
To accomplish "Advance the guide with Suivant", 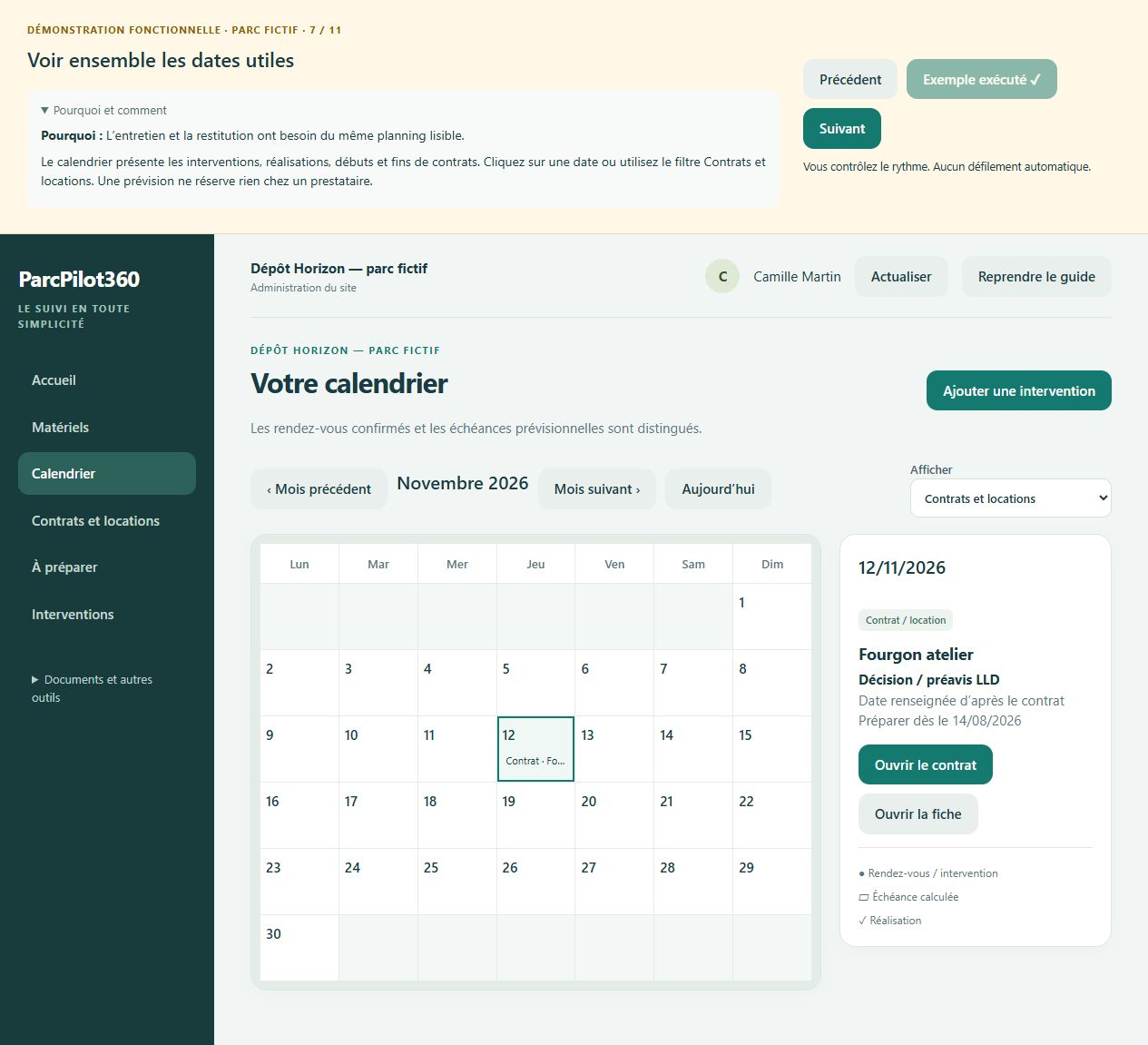I will tap(842, 129).
